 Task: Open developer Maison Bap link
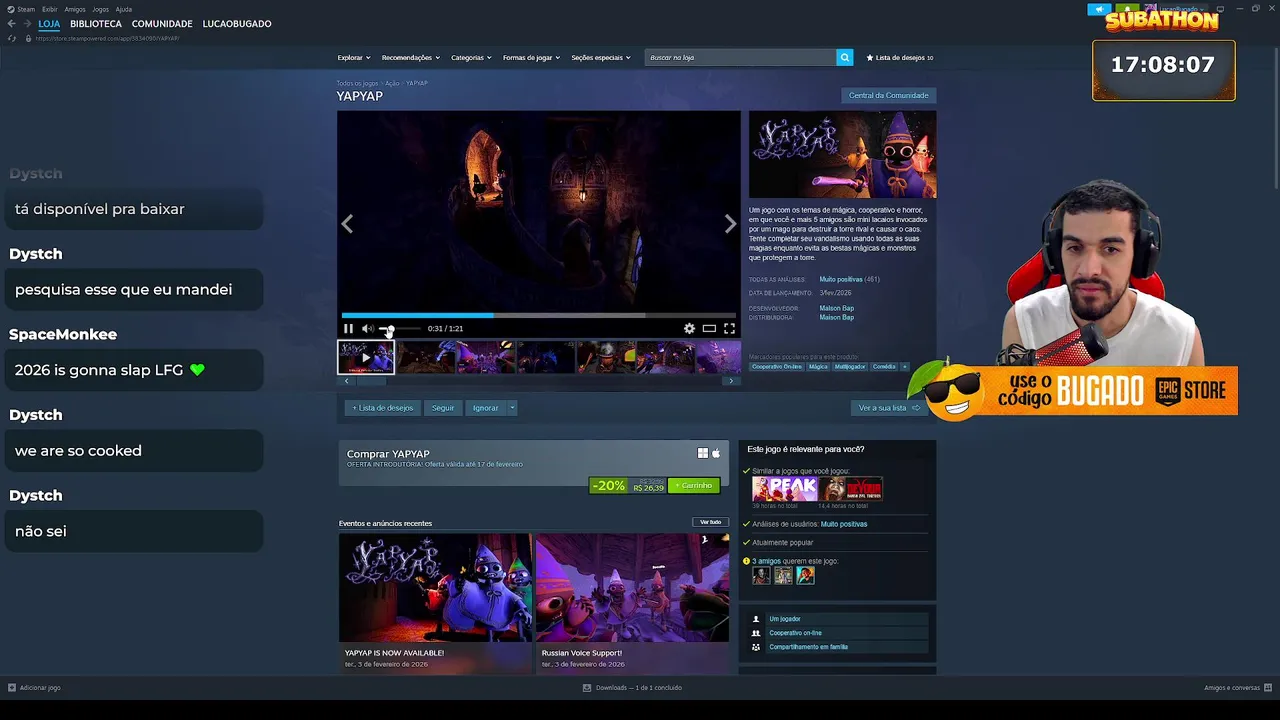[x=837, y=308]
